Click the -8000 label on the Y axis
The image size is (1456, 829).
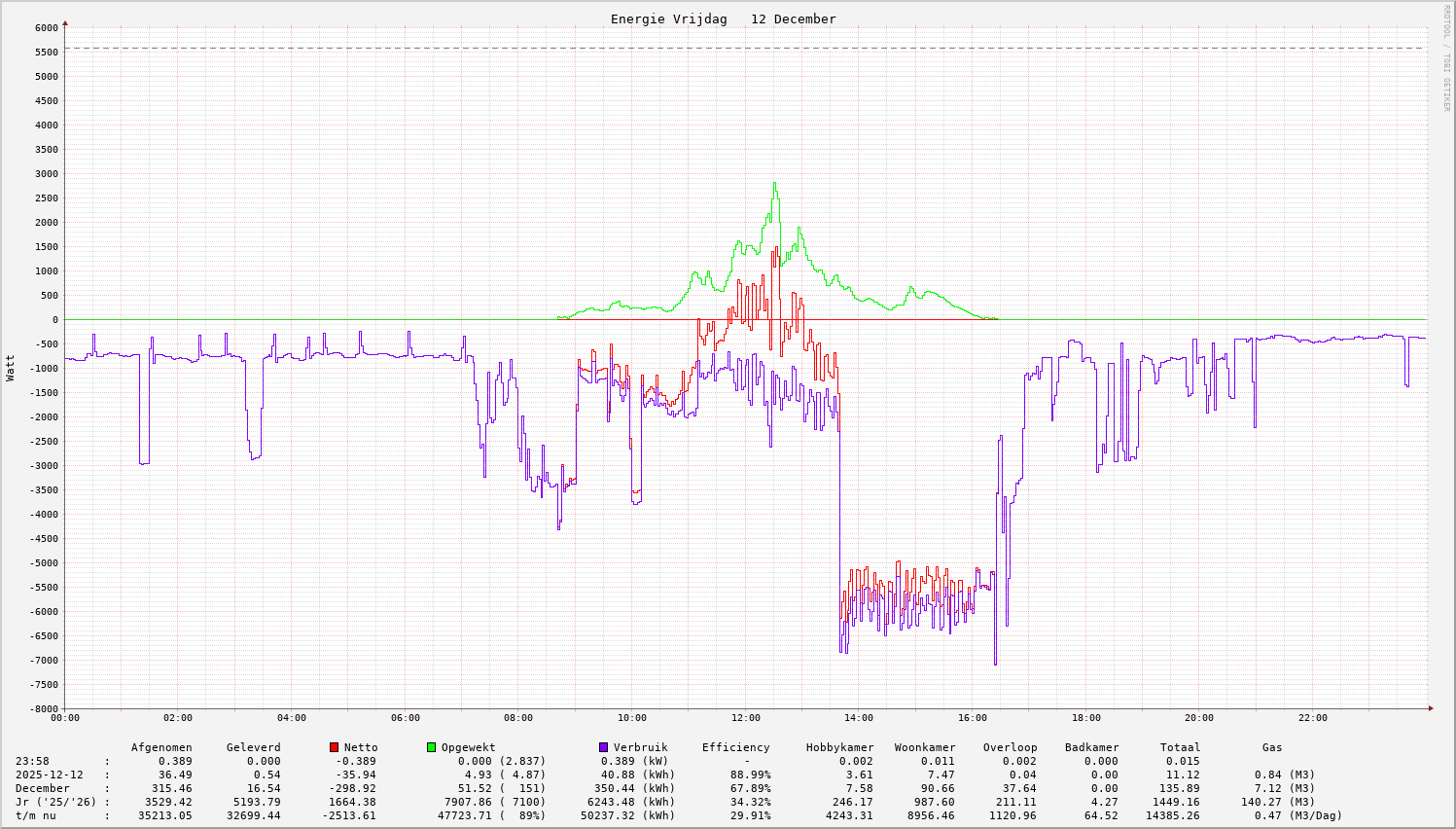click(43, 708)
